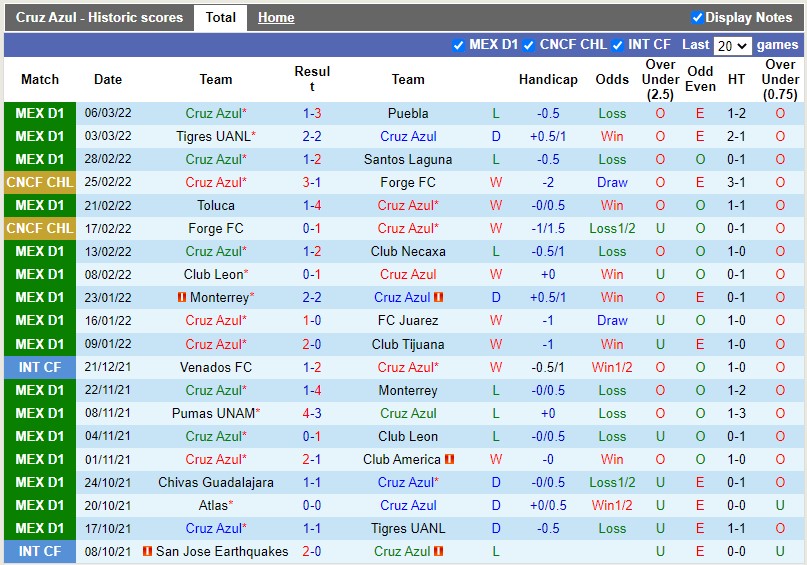Screen dimensions: 807x565
Task: Open the Puebla team link
Action: click(x=408, y=113)
